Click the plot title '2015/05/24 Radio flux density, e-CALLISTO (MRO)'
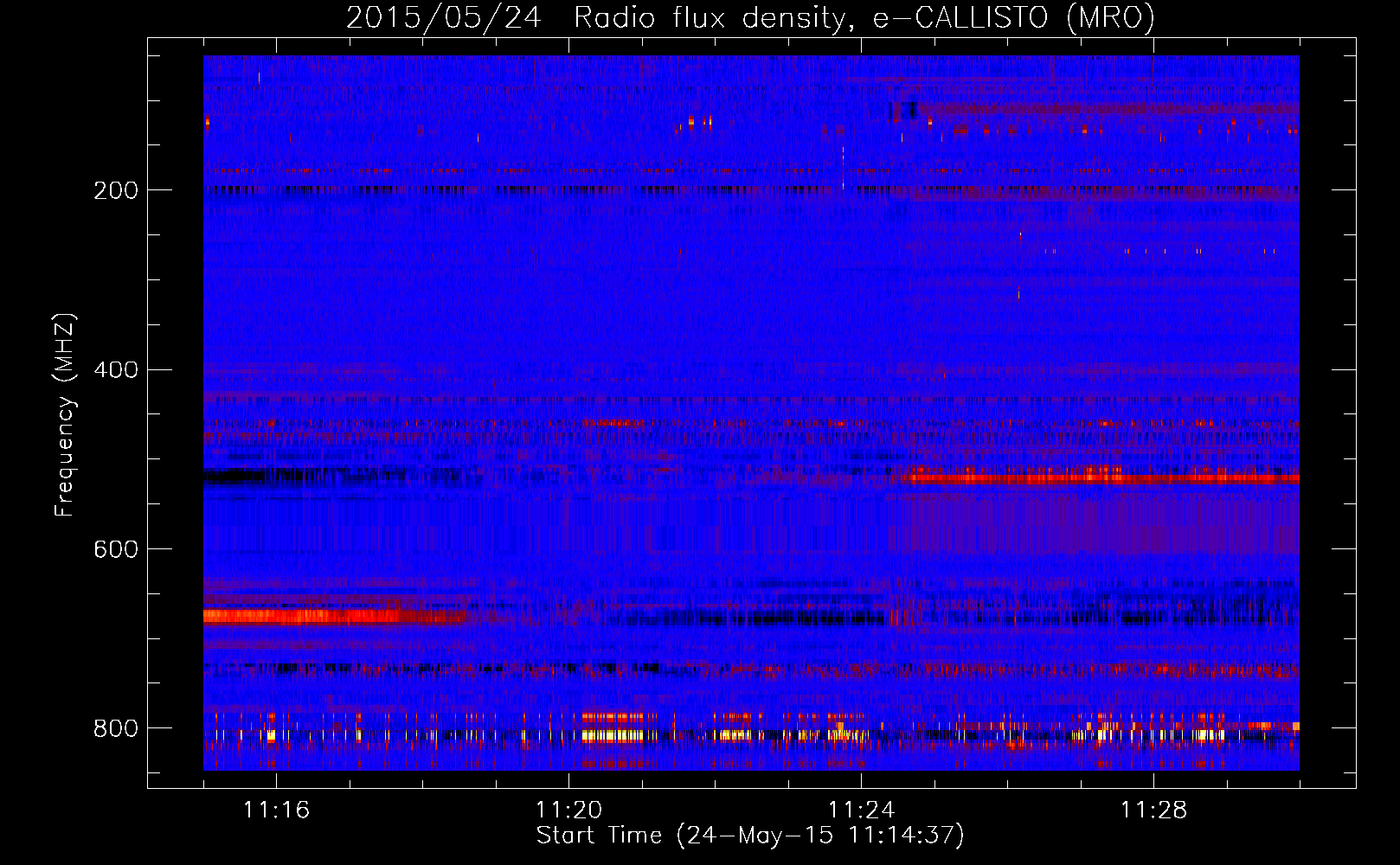 [x=750, y=17]
